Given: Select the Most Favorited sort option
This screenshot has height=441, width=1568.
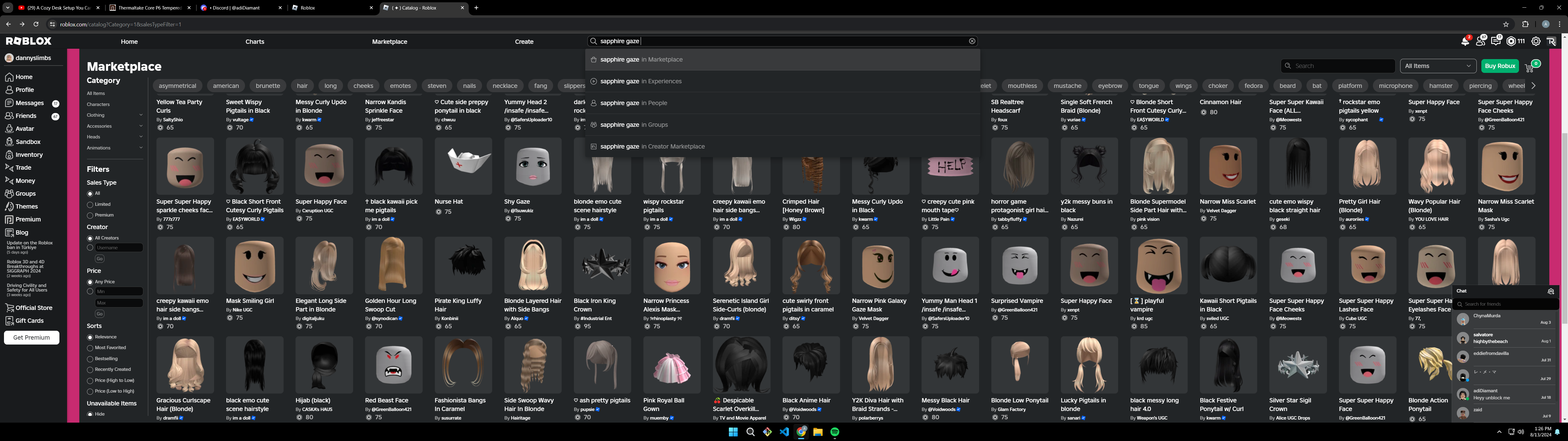Looking at the screenshot, I should pos(90,348).
